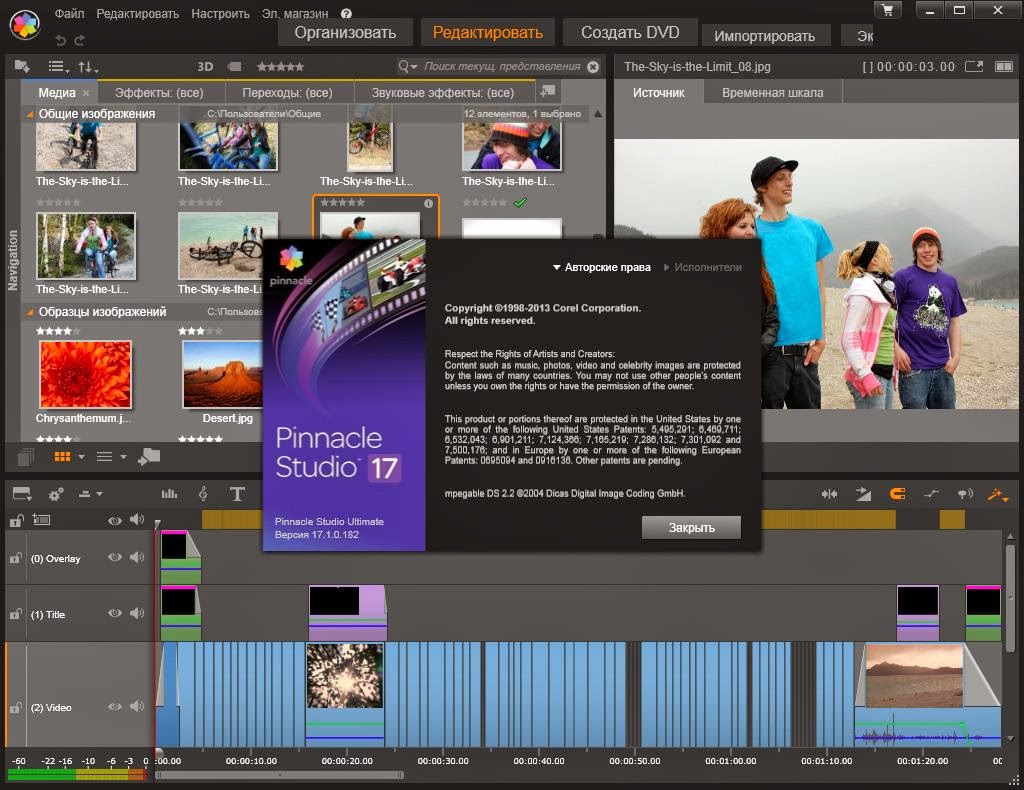Click the tags filter icon in library toolbar
This screenshot has width=1024, height=790.
pyautogui.click(x=234, y=67)
